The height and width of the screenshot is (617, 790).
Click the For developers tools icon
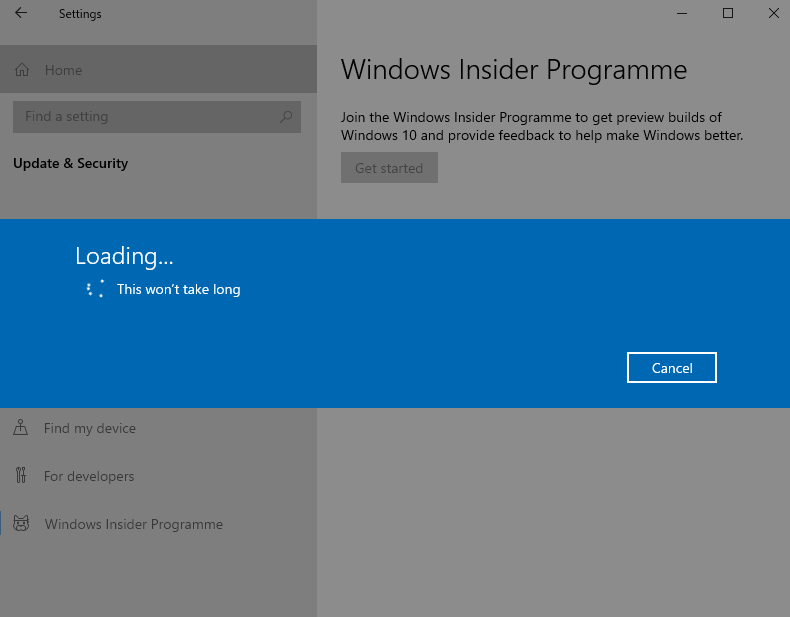point(21,475)
